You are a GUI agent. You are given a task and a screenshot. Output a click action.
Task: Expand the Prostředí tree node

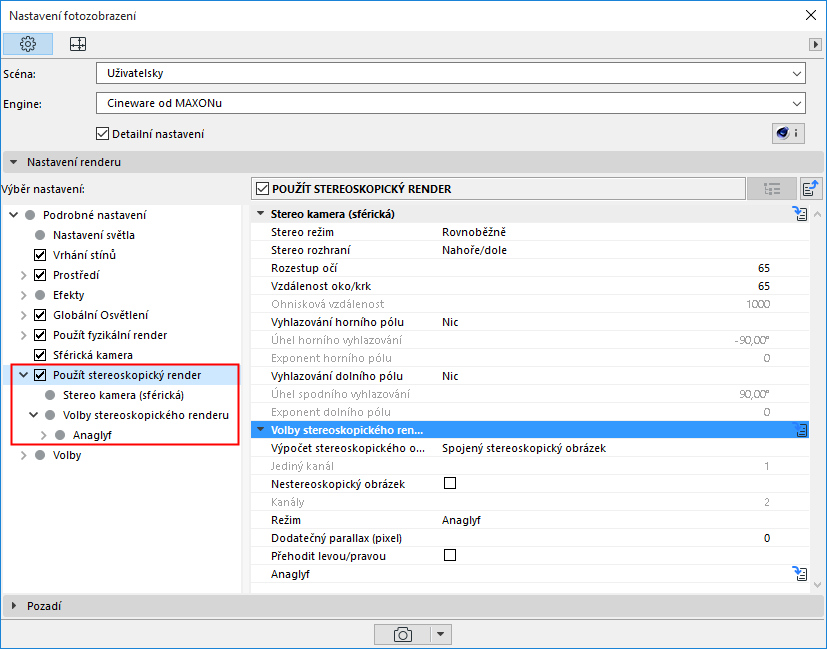[24, 275]
